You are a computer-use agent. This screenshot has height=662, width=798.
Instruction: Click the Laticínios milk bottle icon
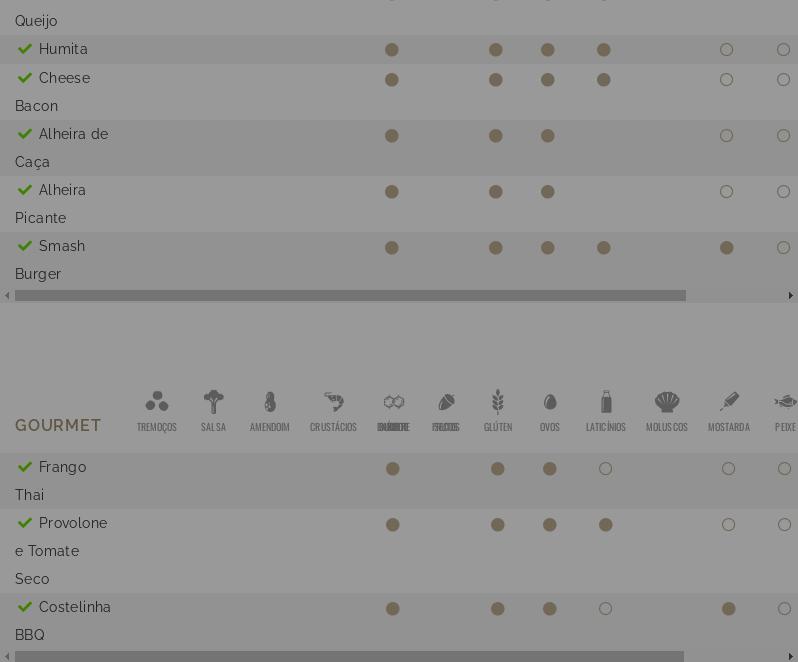[x=606, y=401]
